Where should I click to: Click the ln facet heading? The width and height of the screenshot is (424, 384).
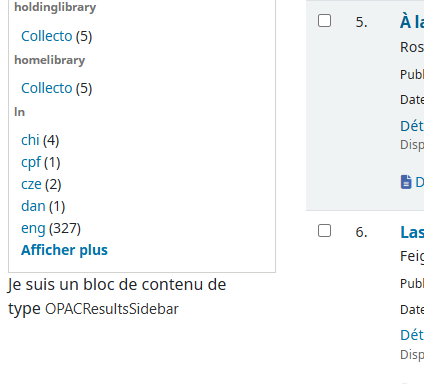[x=19, y=112]
